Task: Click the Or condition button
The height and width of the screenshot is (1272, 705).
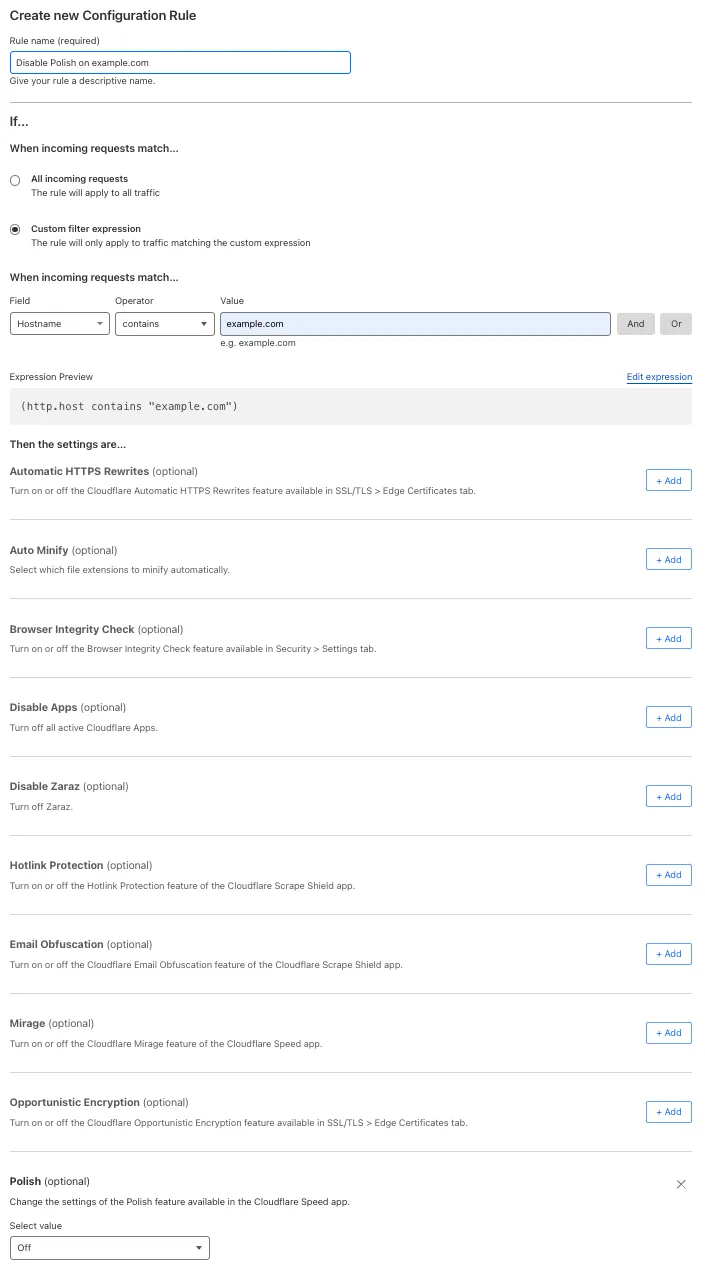Action: [676, 324]
